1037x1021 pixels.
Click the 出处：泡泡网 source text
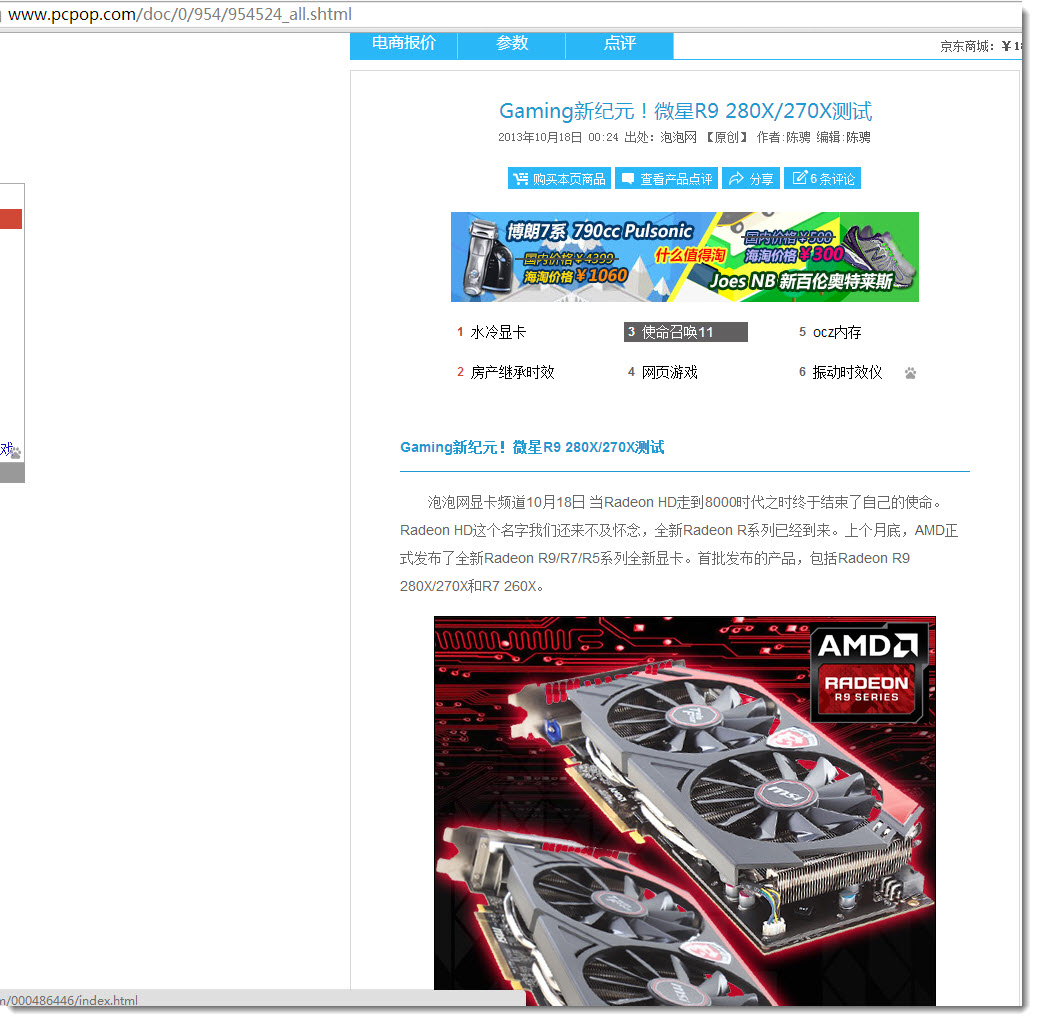[660, 138]
